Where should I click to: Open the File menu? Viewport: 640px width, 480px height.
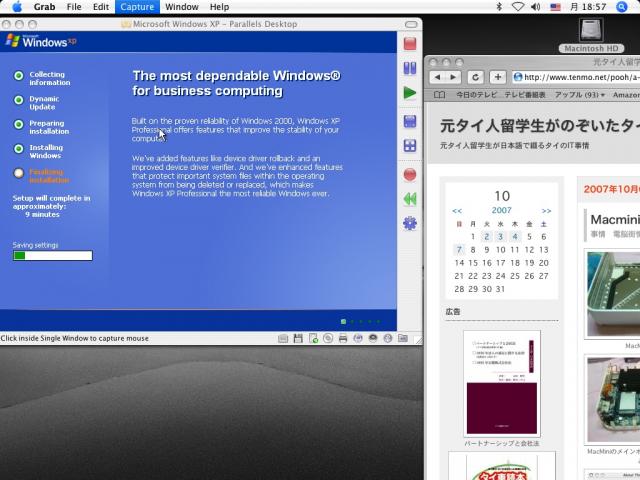pos(74,7)
